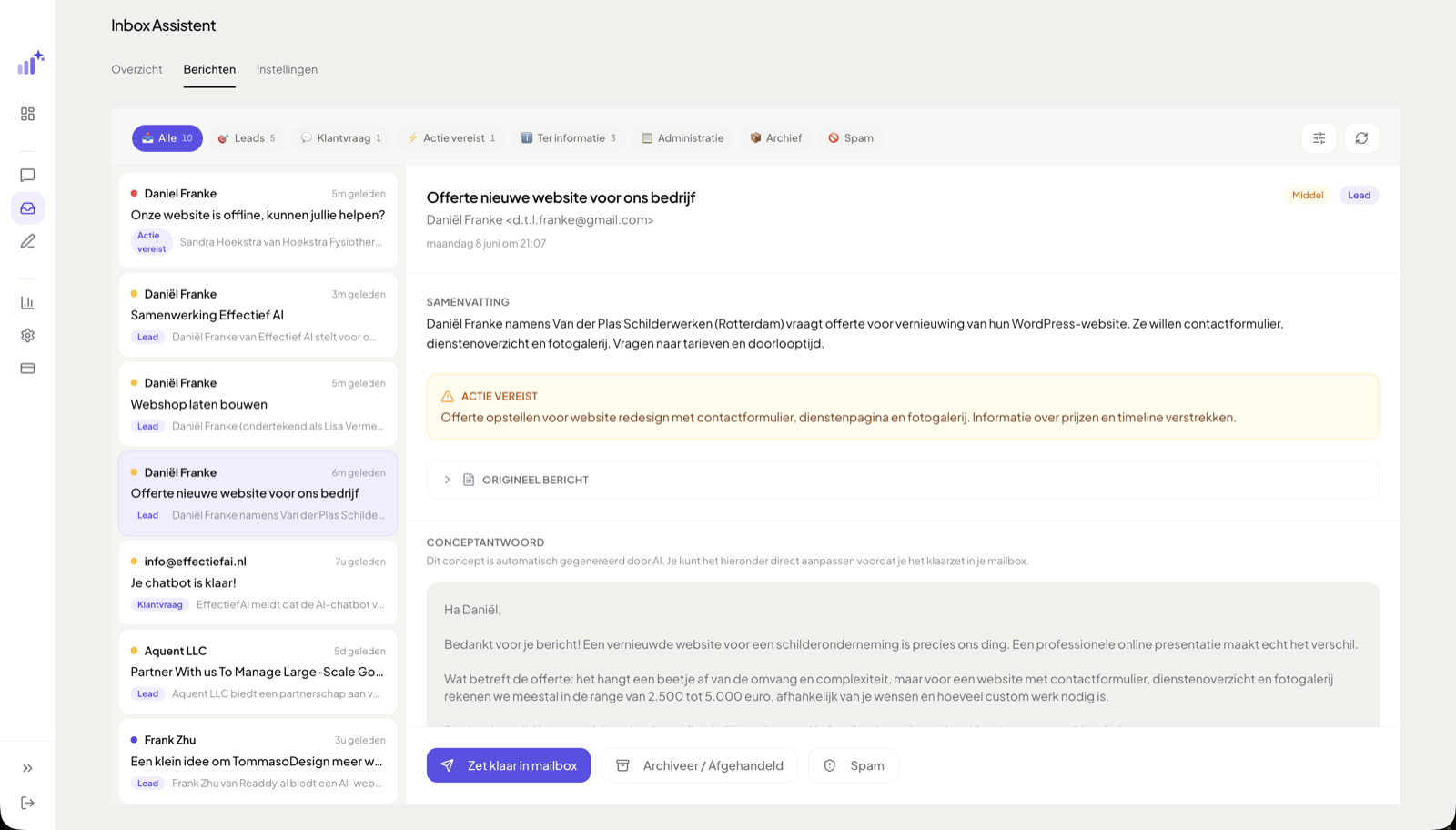The width and height of the screenshot is (1456, 830).
Task: Open the dashboard grid icon in sidebar
Action: pos(28,114)
